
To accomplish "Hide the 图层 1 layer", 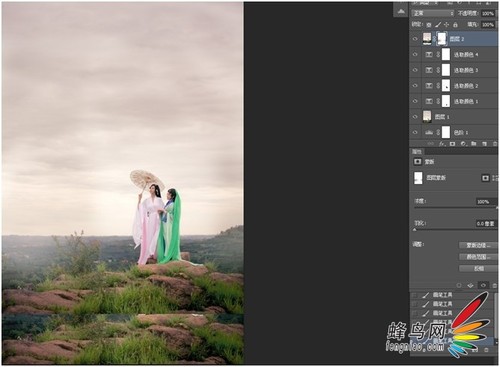I will tap(415, 117).
